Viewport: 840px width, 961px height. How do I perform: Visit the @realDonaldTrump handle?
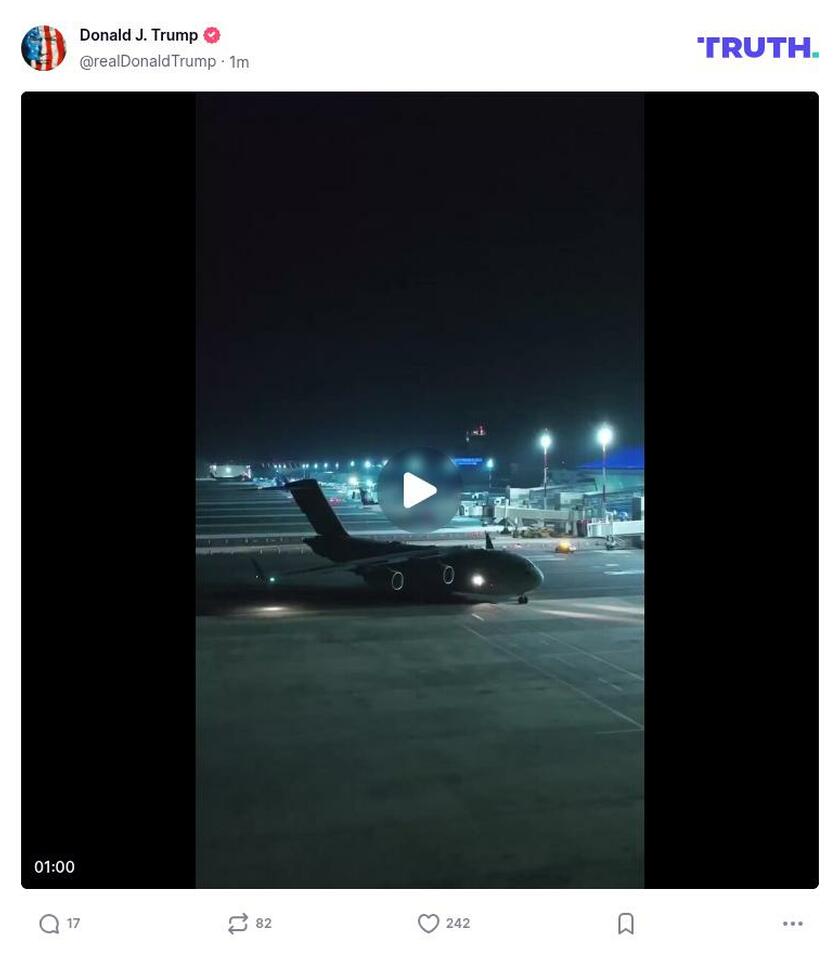[148, 62]
